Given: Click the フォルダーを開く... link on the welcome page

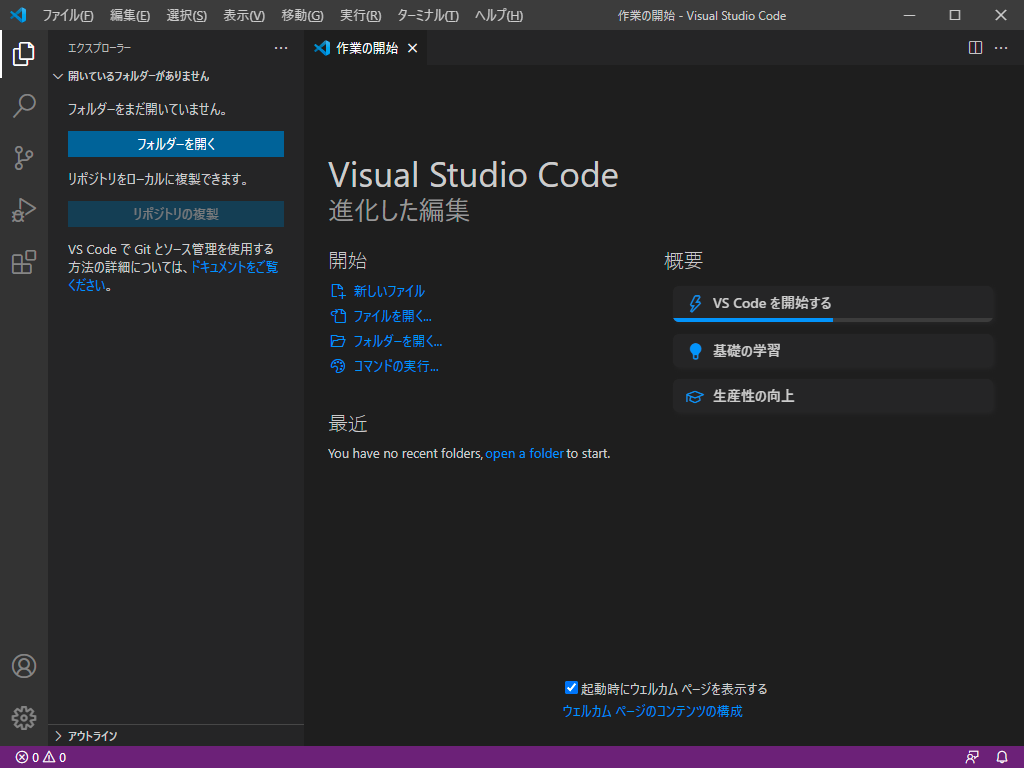Looking at the screenshot, I should tap(398, 341).
